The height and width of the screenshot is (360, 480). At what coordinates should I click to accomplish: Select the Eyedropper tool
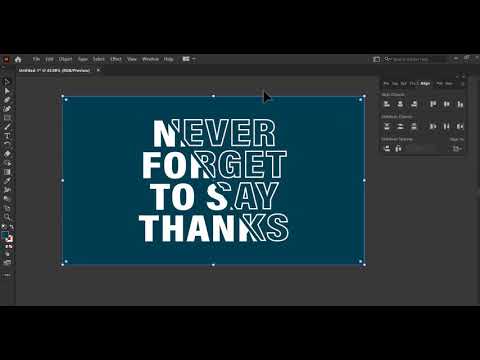[7, 181]
